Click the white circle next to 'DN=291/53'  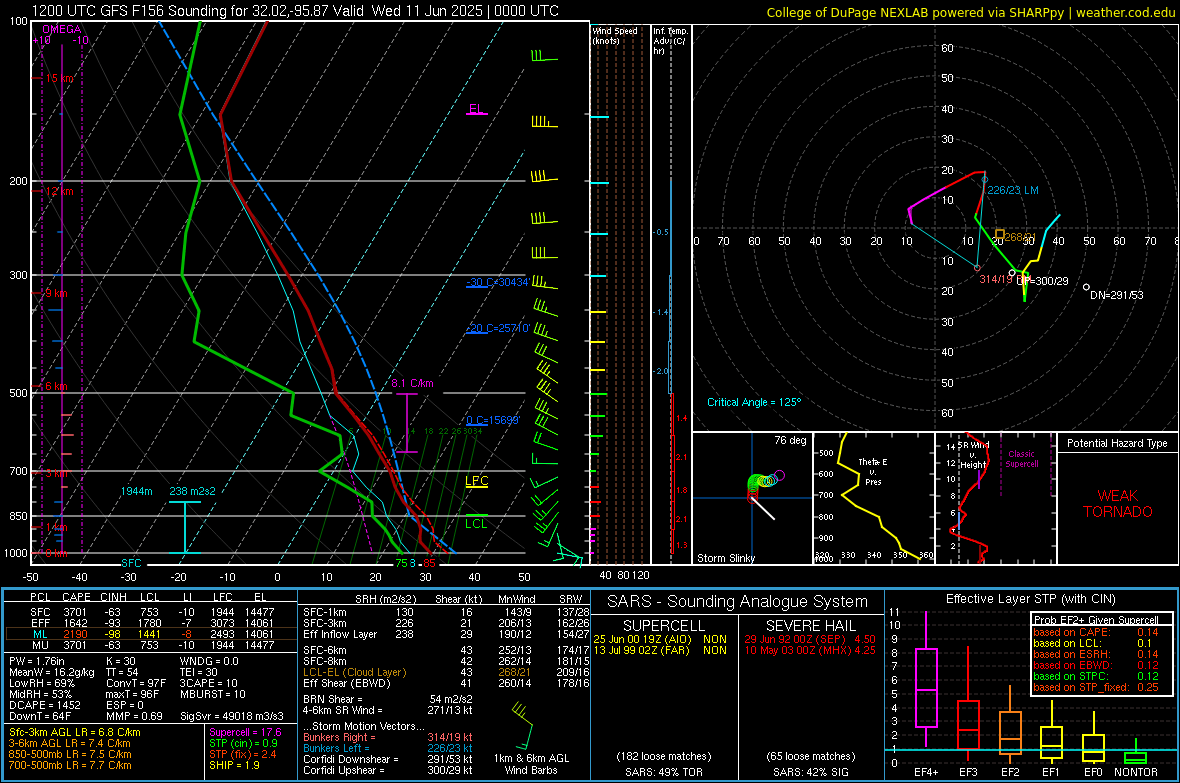tap(1086, 287)
